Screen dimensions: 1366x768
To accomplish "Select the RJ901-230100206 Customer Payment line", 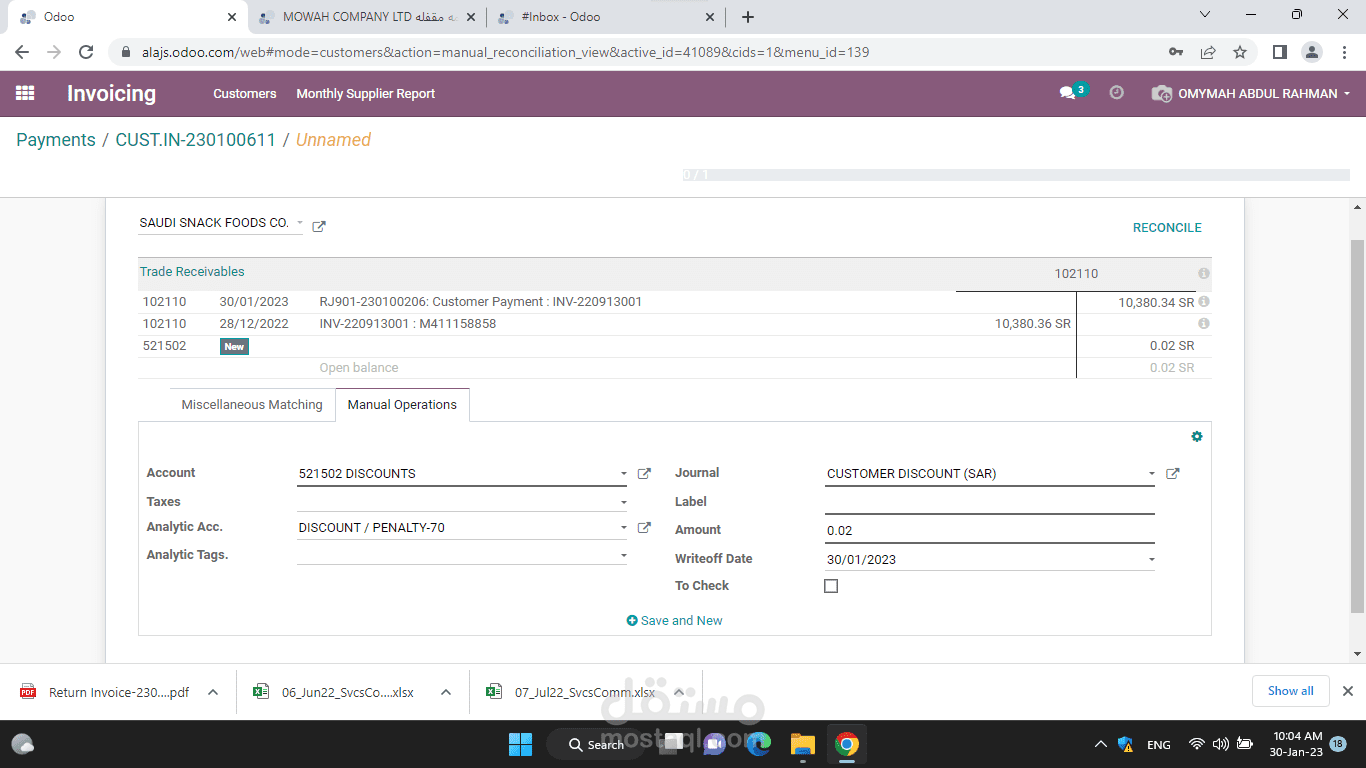I will tap(675, 301).
